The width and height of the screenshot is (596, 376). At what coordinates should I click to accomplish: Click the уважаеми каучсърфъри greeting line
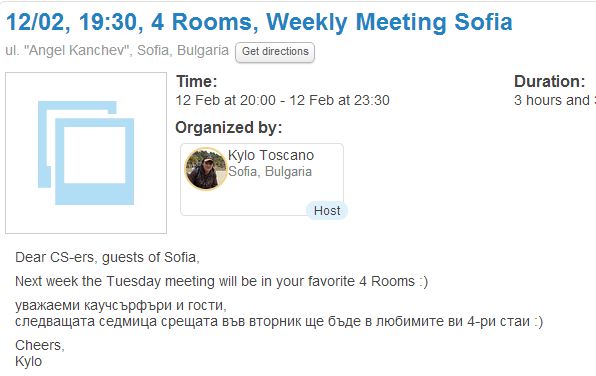(x=121, y=305)
